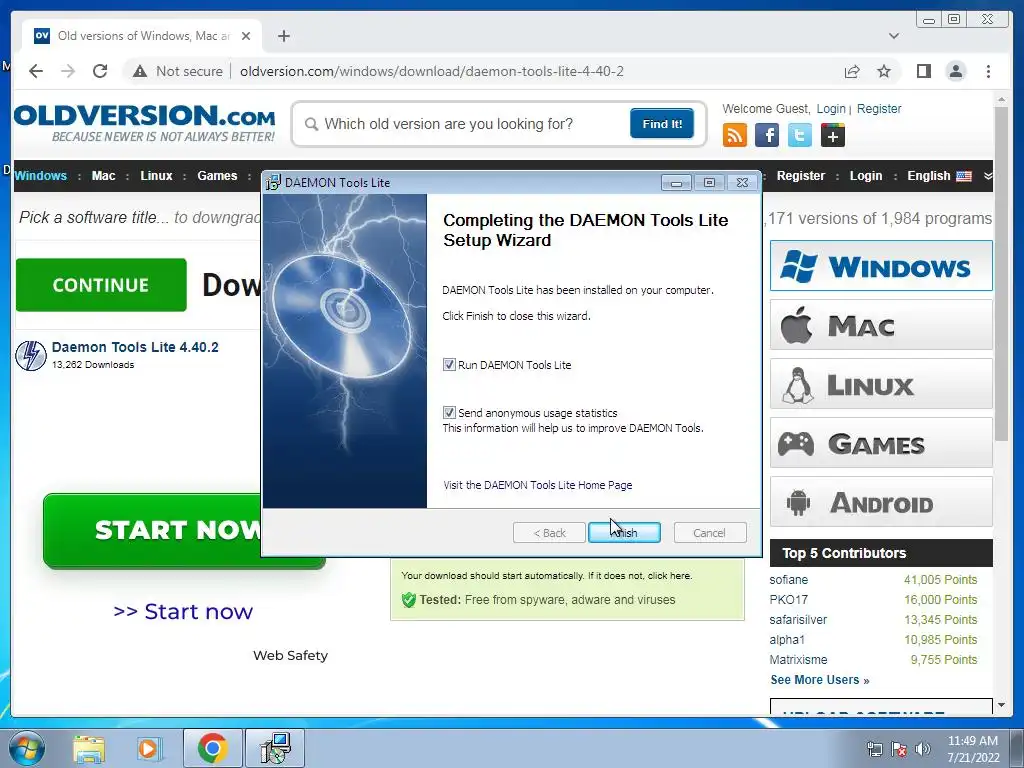Image resolution: width=1024 pixels, height=768 pixels.
Task: Click the network tray icon
Action: 874,749
